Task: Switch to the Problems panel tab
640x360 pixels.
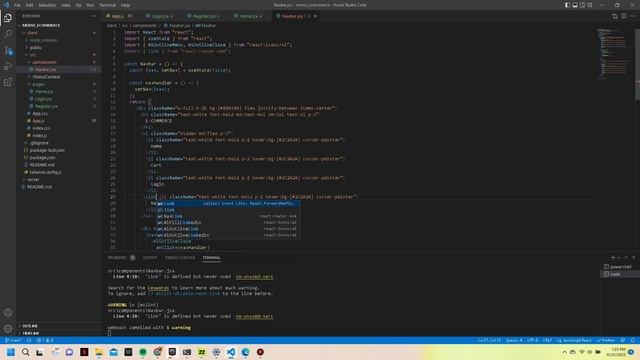Action: [x=117, y=258]
